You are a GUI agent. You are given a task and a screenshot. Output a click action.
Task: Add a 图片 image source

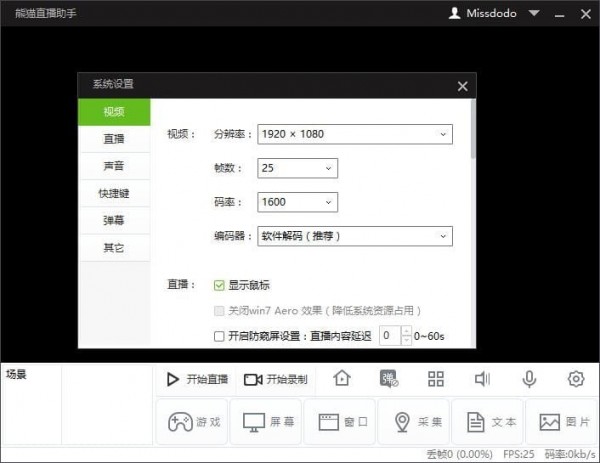tap(561, 422)
